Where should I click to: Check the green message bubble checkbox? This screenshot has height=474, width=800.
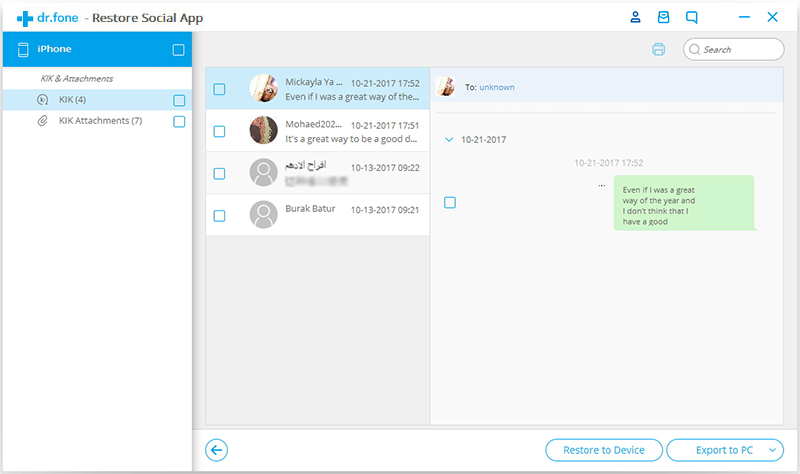(x=450, y=203)
